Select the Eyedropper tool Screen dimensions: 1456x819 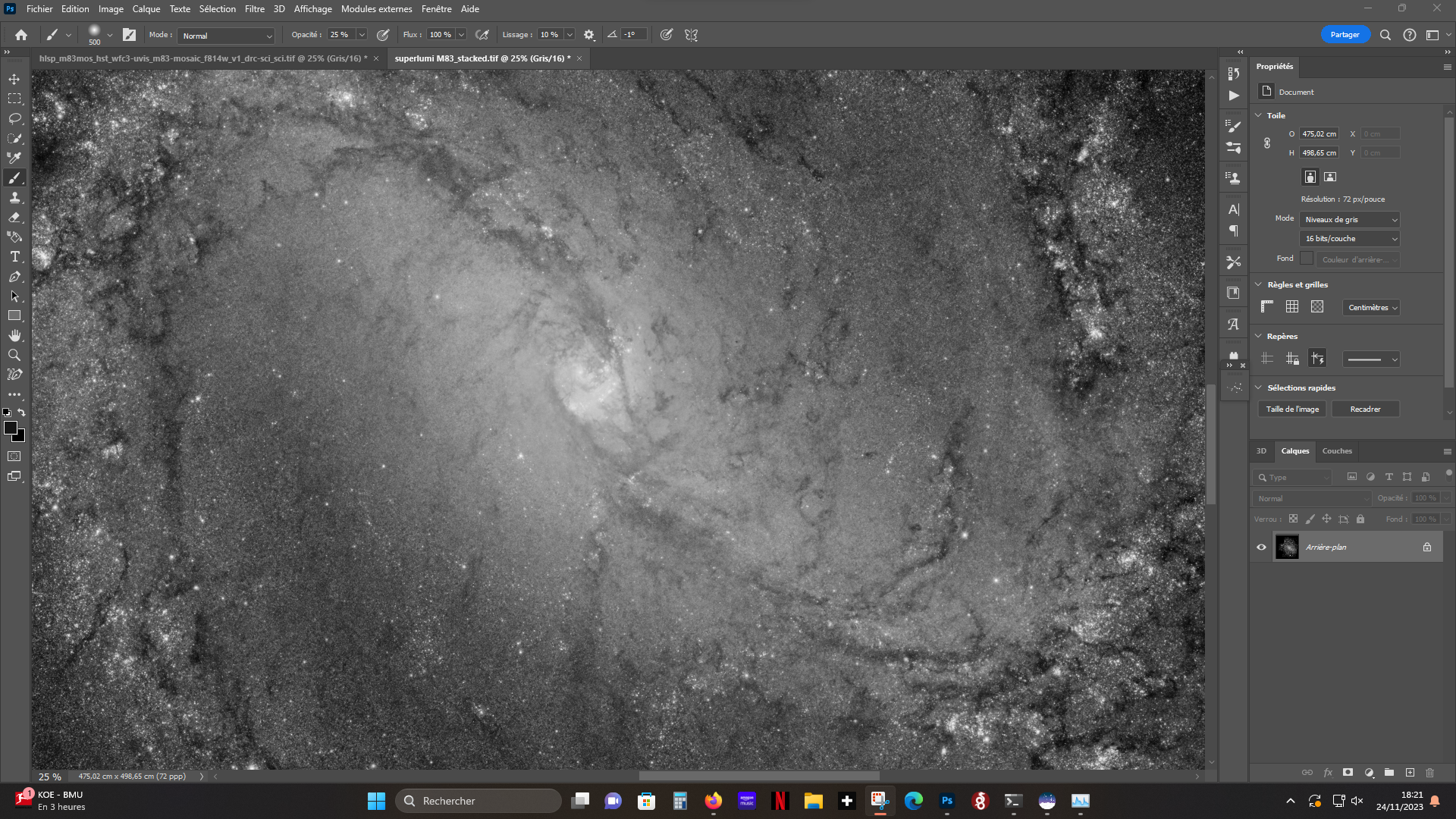click(x=14, y=158)
